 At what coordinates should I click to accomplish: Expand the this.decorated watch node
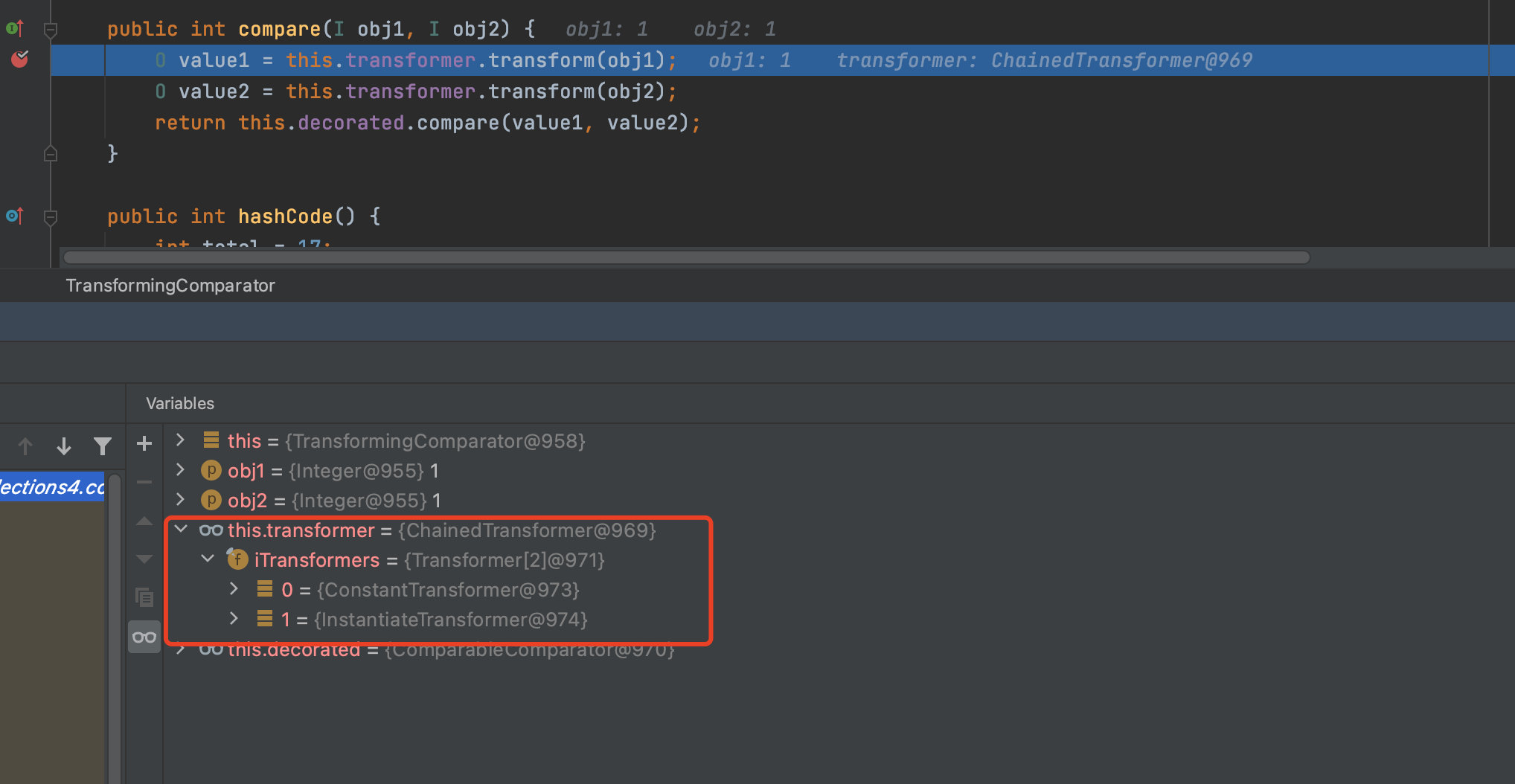click(180, 649)
